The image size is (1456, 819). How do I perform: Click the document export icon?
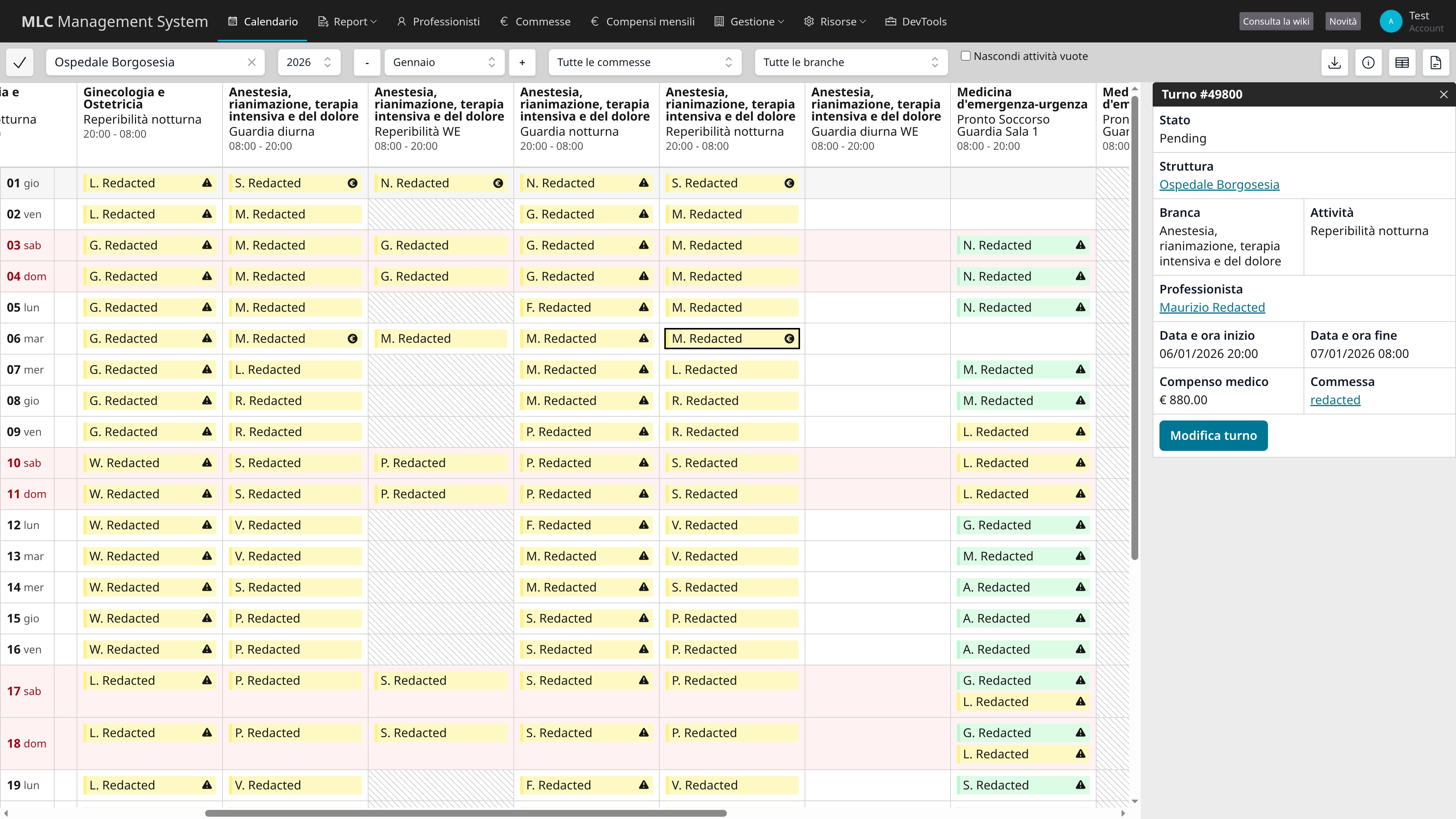coord(1436,62)
